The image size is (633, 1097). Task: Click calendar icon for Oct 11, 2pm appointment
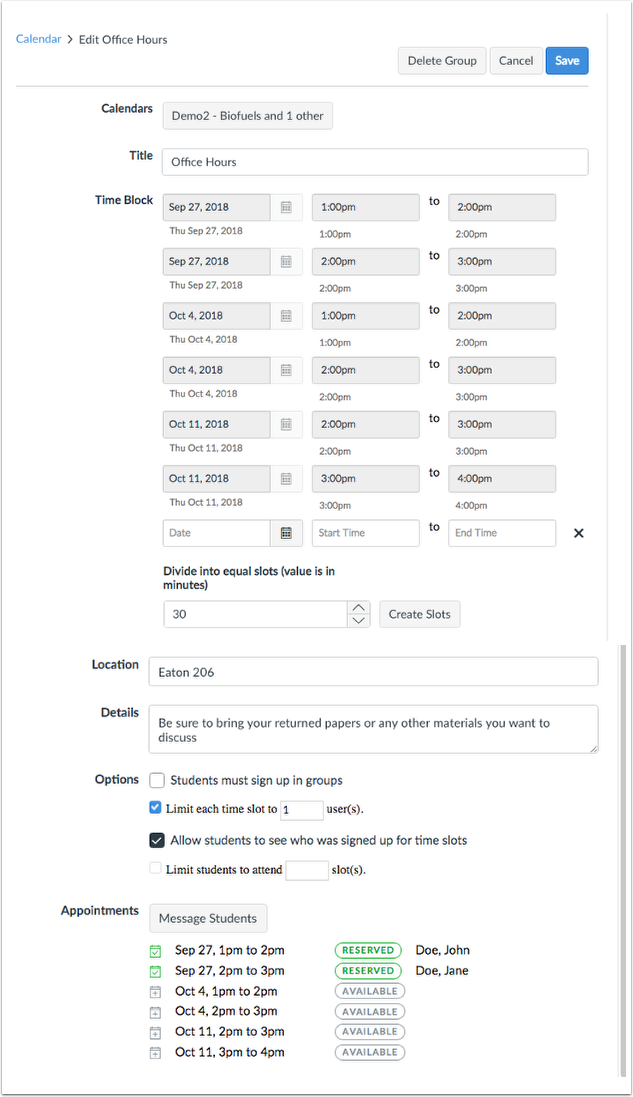(155, 1032)
